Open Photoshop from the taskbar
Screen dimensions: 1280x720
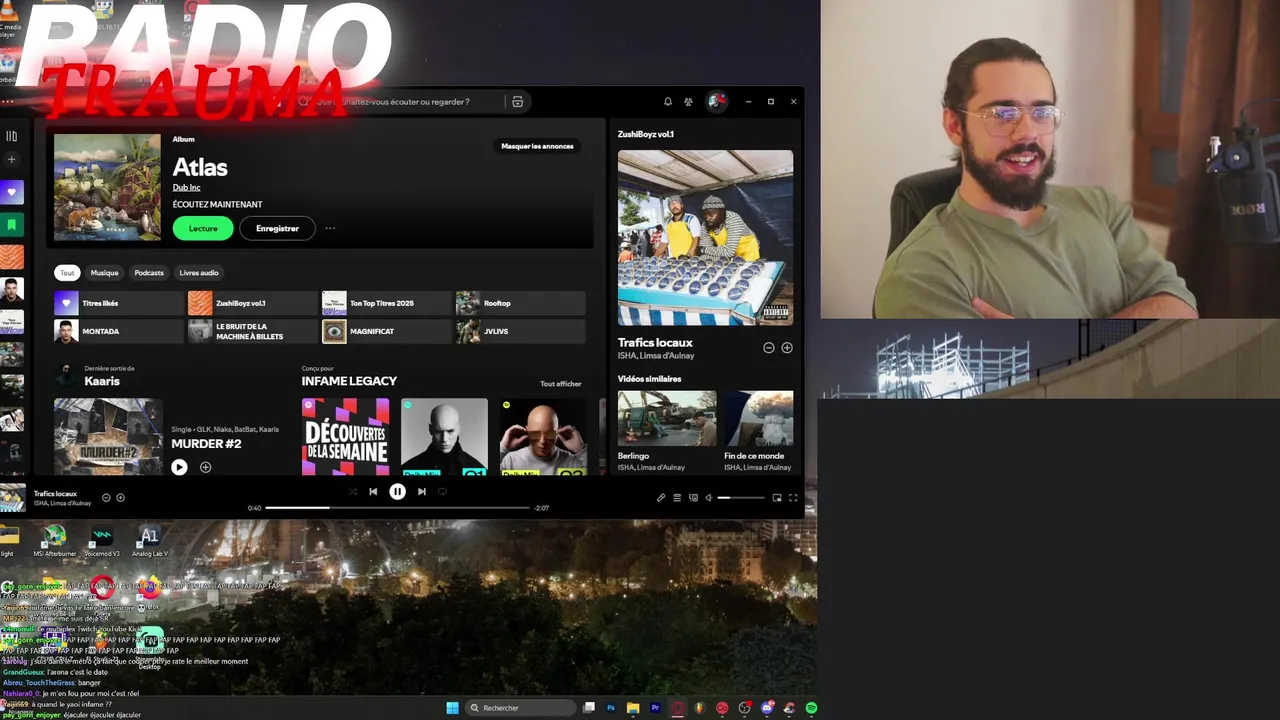click(611, 708)
